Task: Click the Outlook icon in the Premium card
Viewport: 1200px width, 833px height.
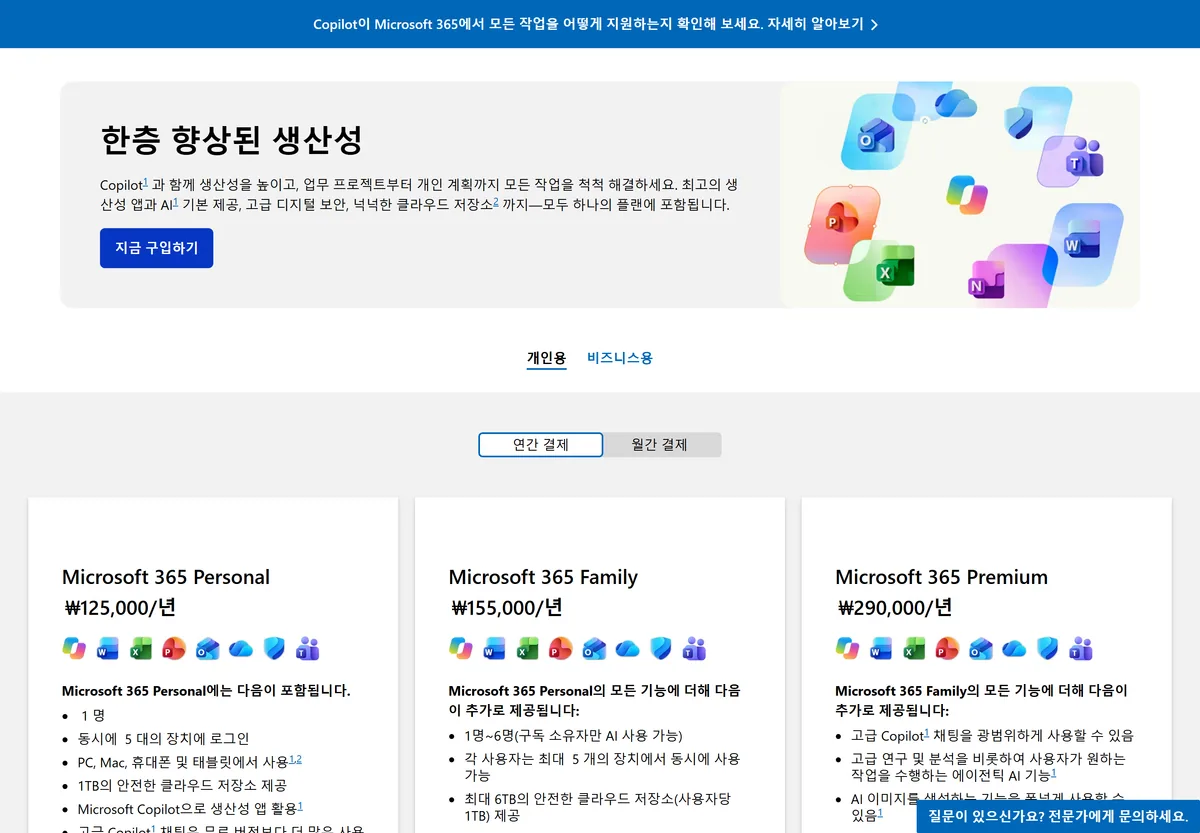Action: (x=981, y=648)
